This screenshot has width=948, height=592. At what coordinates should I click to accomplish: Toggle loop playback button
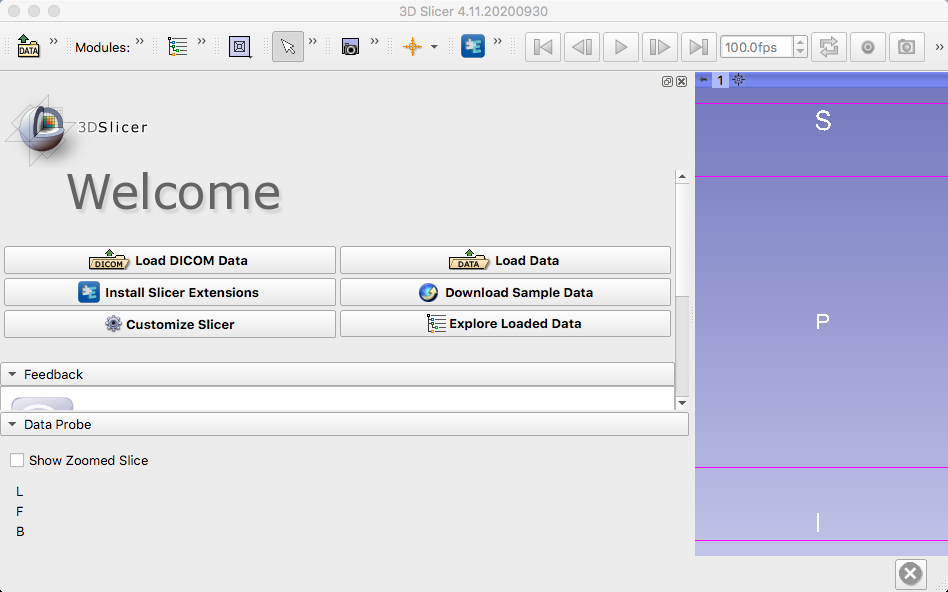coord(829,47)
